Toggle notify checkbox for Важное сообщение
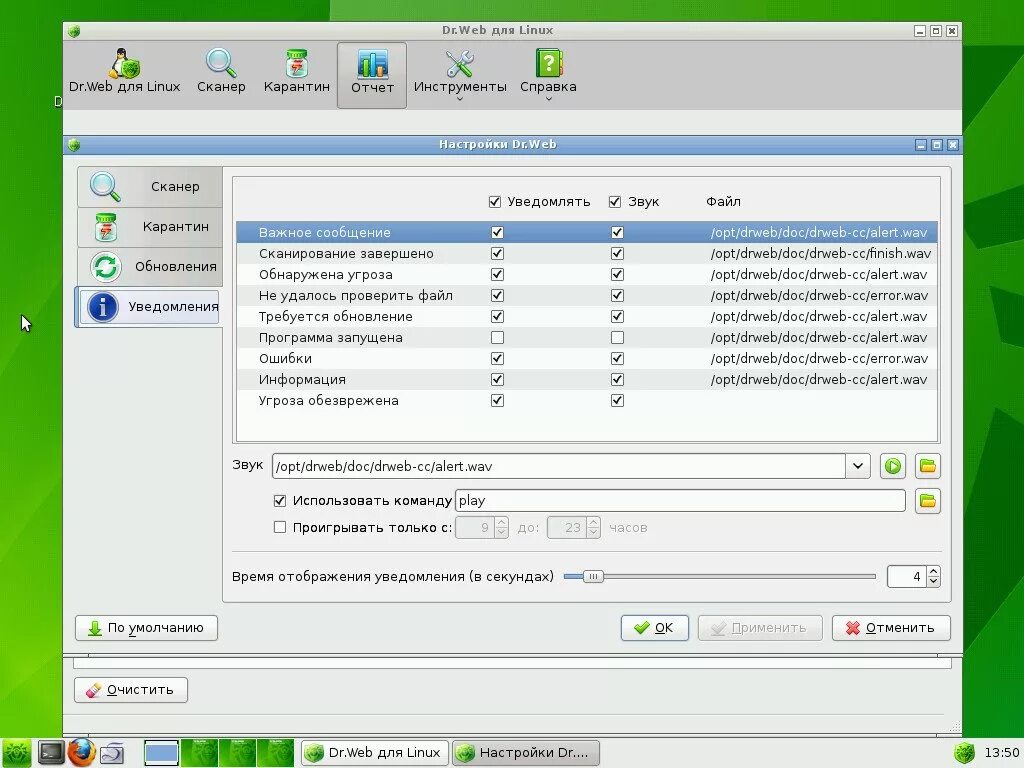 [x=498, y=232]
